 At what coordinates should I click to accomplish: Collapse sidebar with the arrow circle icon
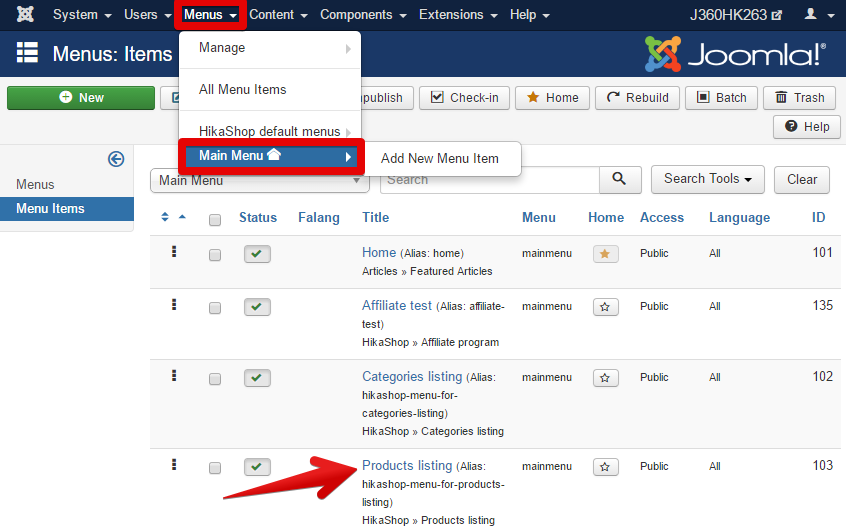pos(116,159)
